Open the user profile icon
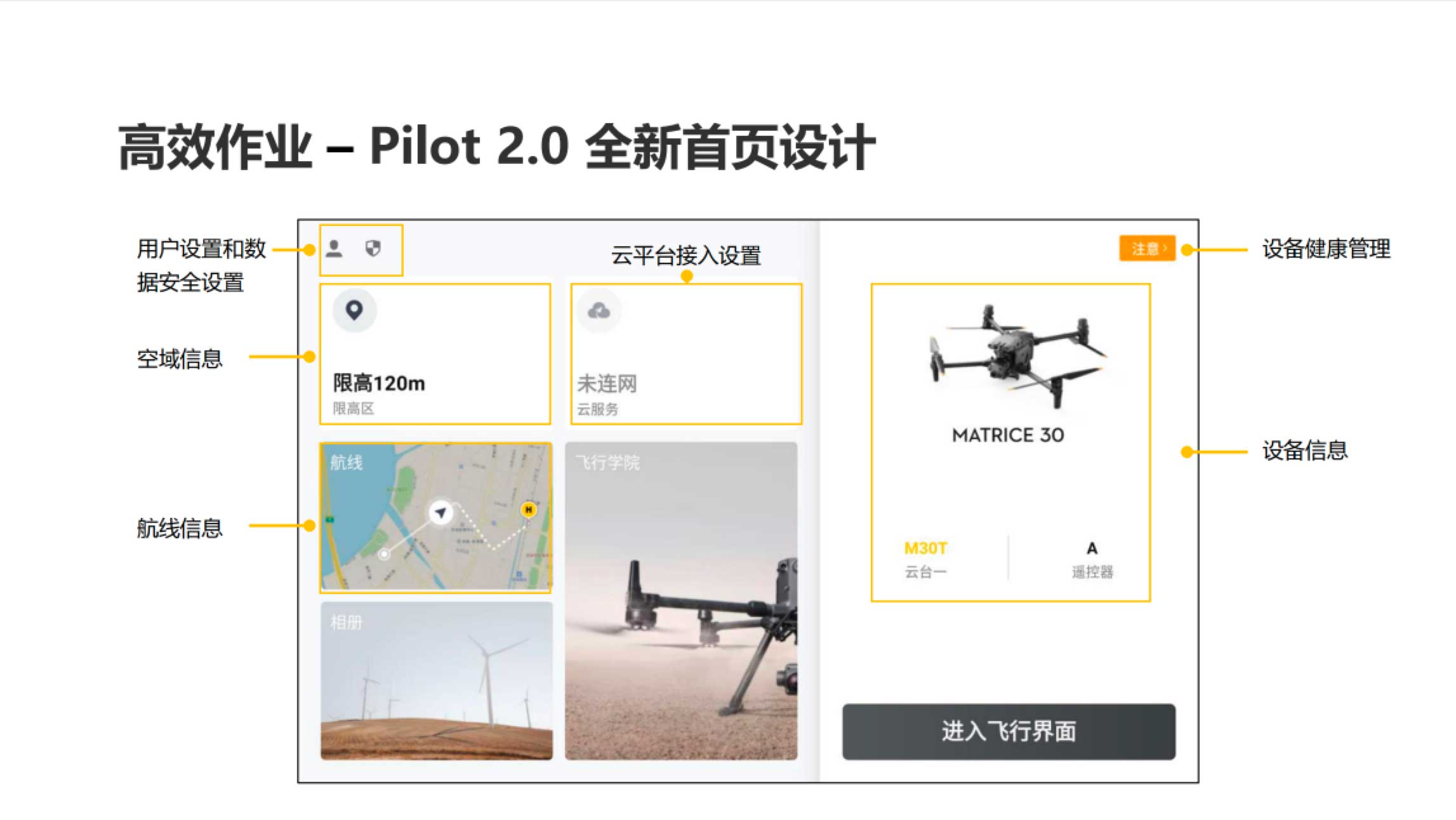 click(x=334, y=249)
